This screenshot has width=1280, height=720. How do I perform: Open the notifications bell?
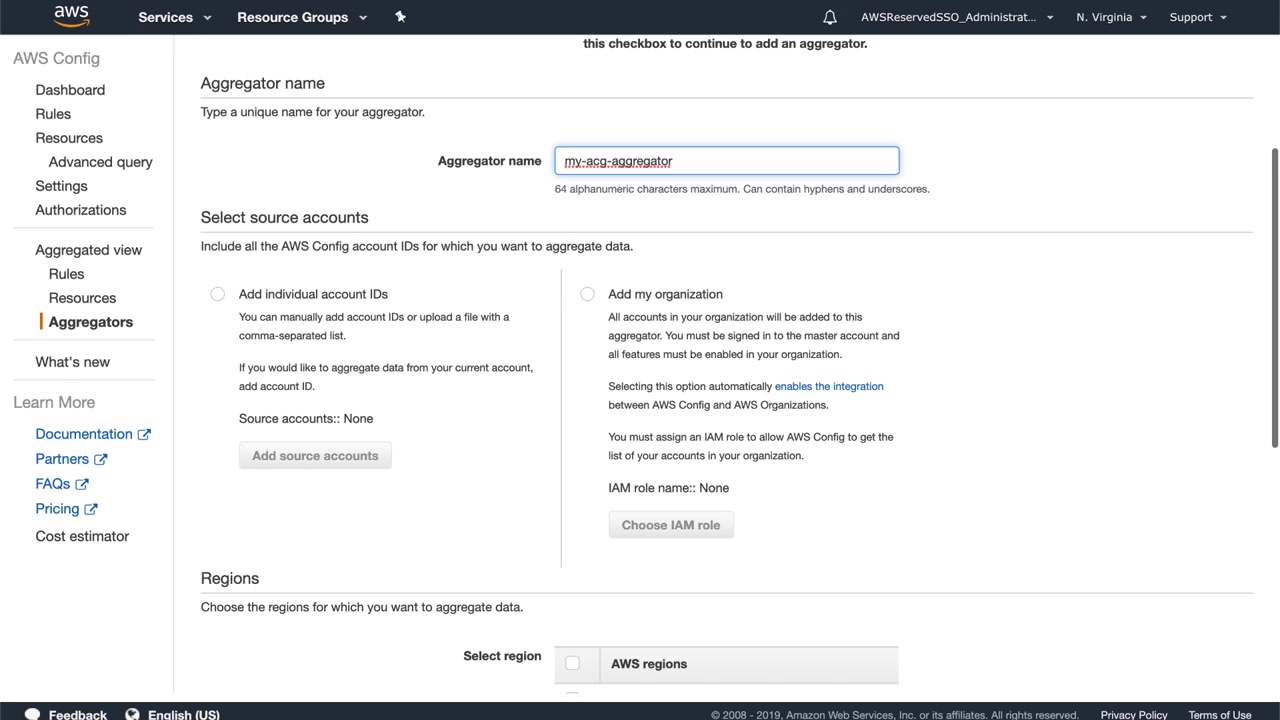click(830, 17)
